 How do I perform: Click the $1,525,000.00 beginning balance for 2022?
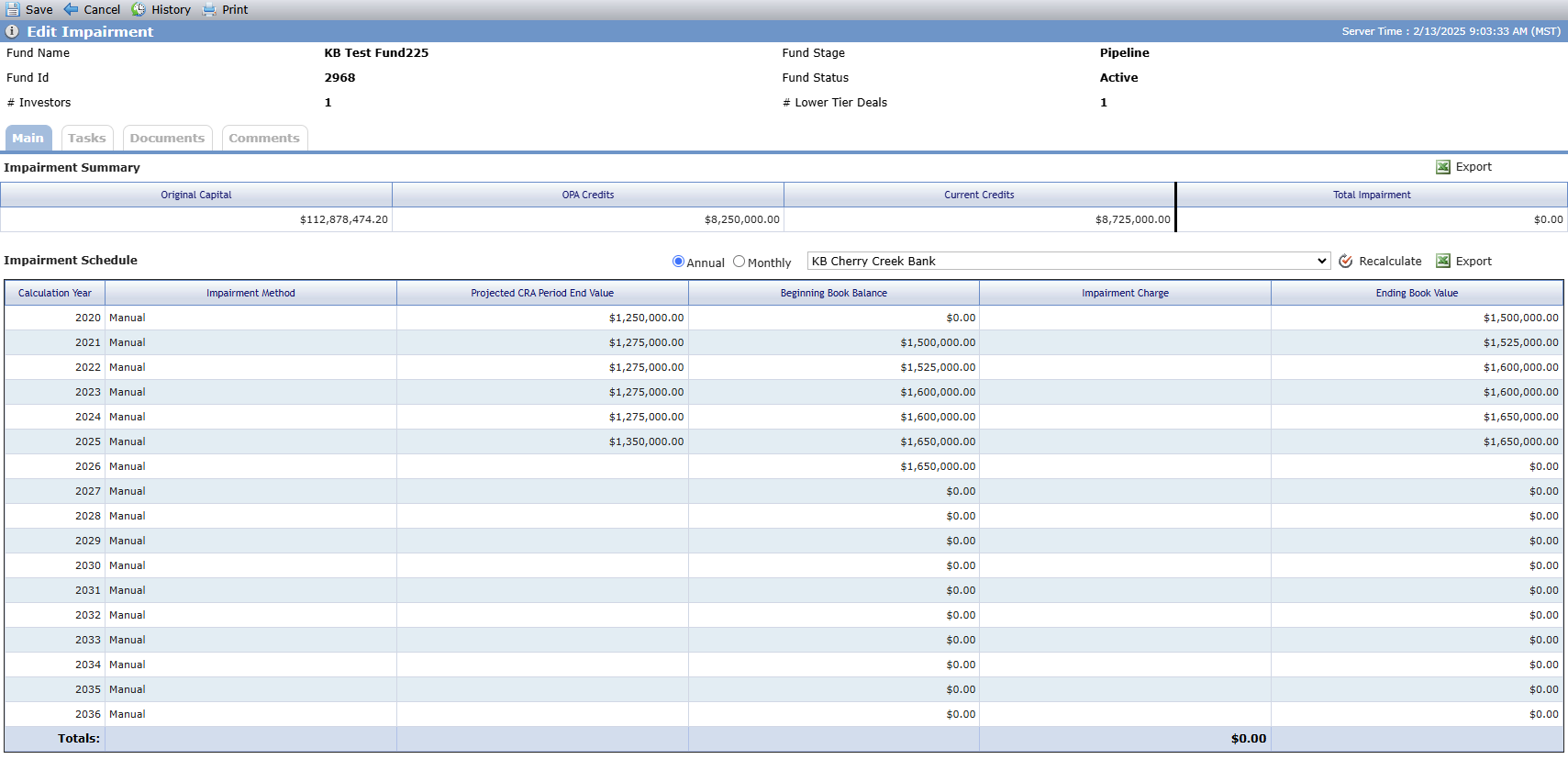click(x=938, y=367)
